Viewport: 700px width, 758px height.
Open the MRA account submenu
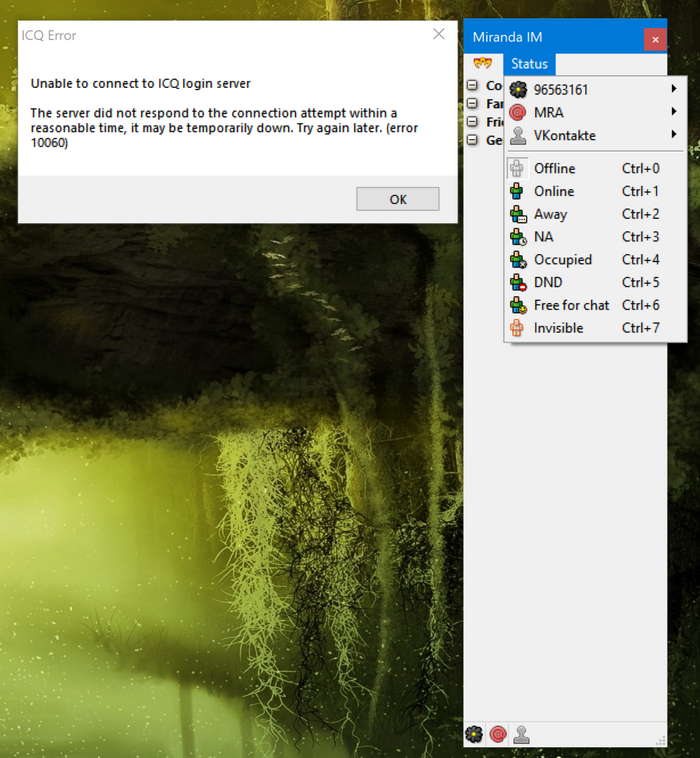(x=596, y=112)
